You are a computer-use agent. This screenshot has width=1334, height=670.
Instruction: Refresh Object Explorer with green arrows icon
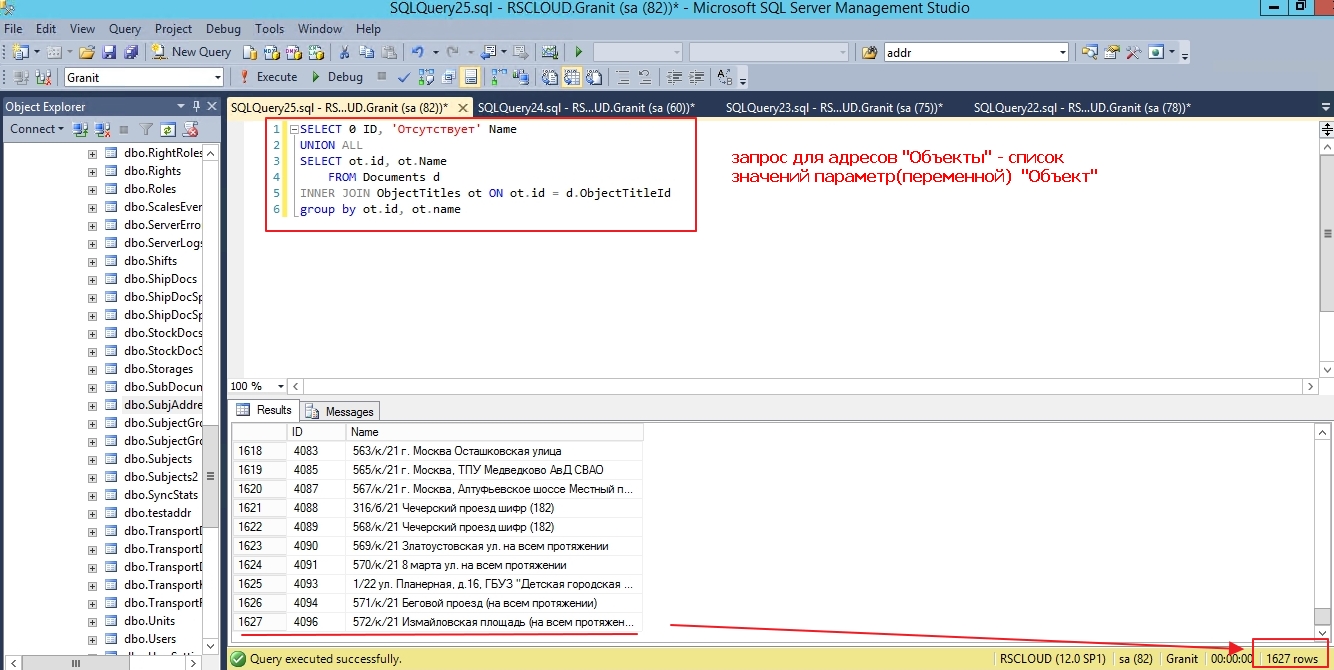pos(168,129)
